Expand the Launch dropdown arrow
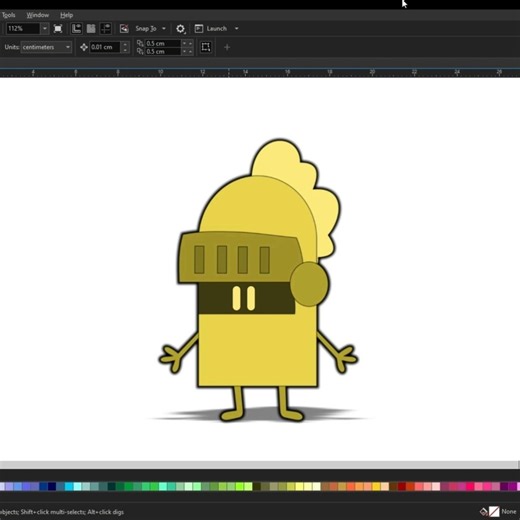 [237, 29]
